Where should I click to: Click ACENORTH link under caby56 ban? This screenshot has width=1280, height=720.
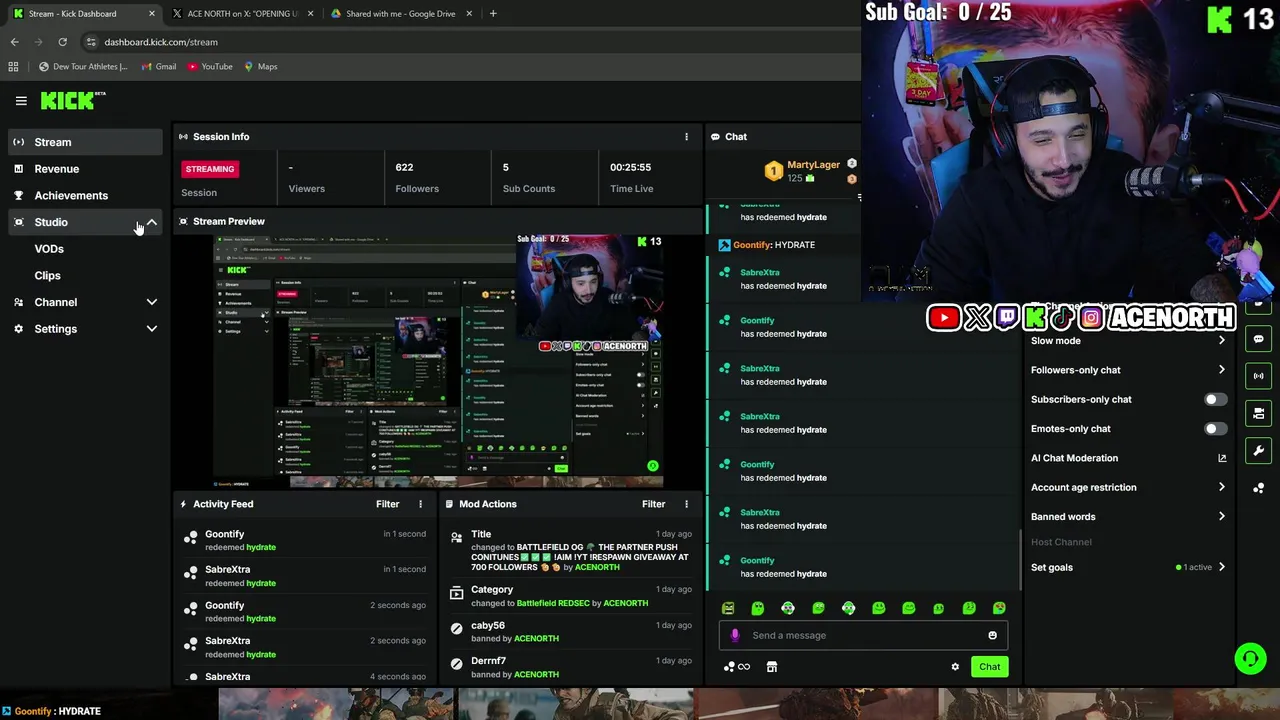click(536, 638)
